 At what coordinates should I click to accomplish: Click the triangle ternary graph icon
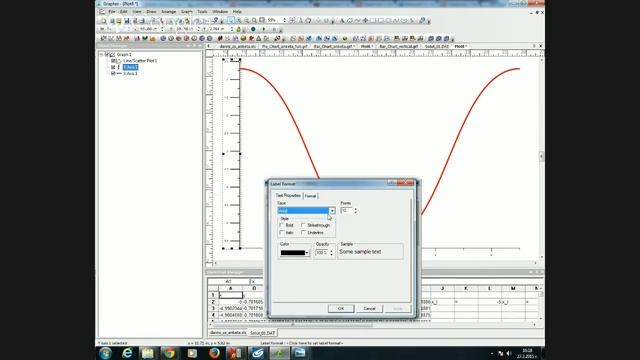click(259, 38)
